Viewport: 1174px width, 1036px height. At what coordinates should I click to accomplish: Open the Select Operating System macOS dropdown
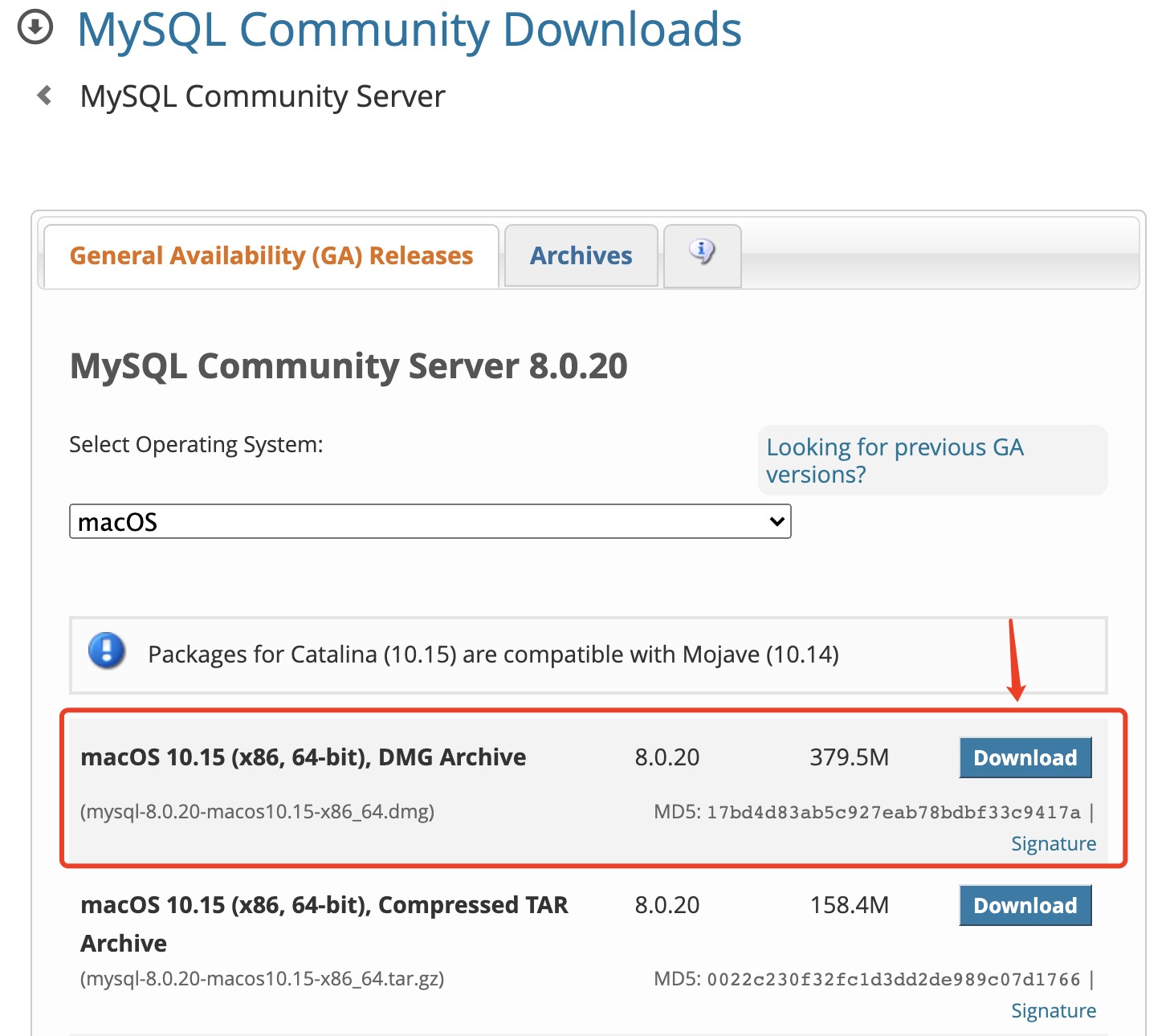[430, 521]
